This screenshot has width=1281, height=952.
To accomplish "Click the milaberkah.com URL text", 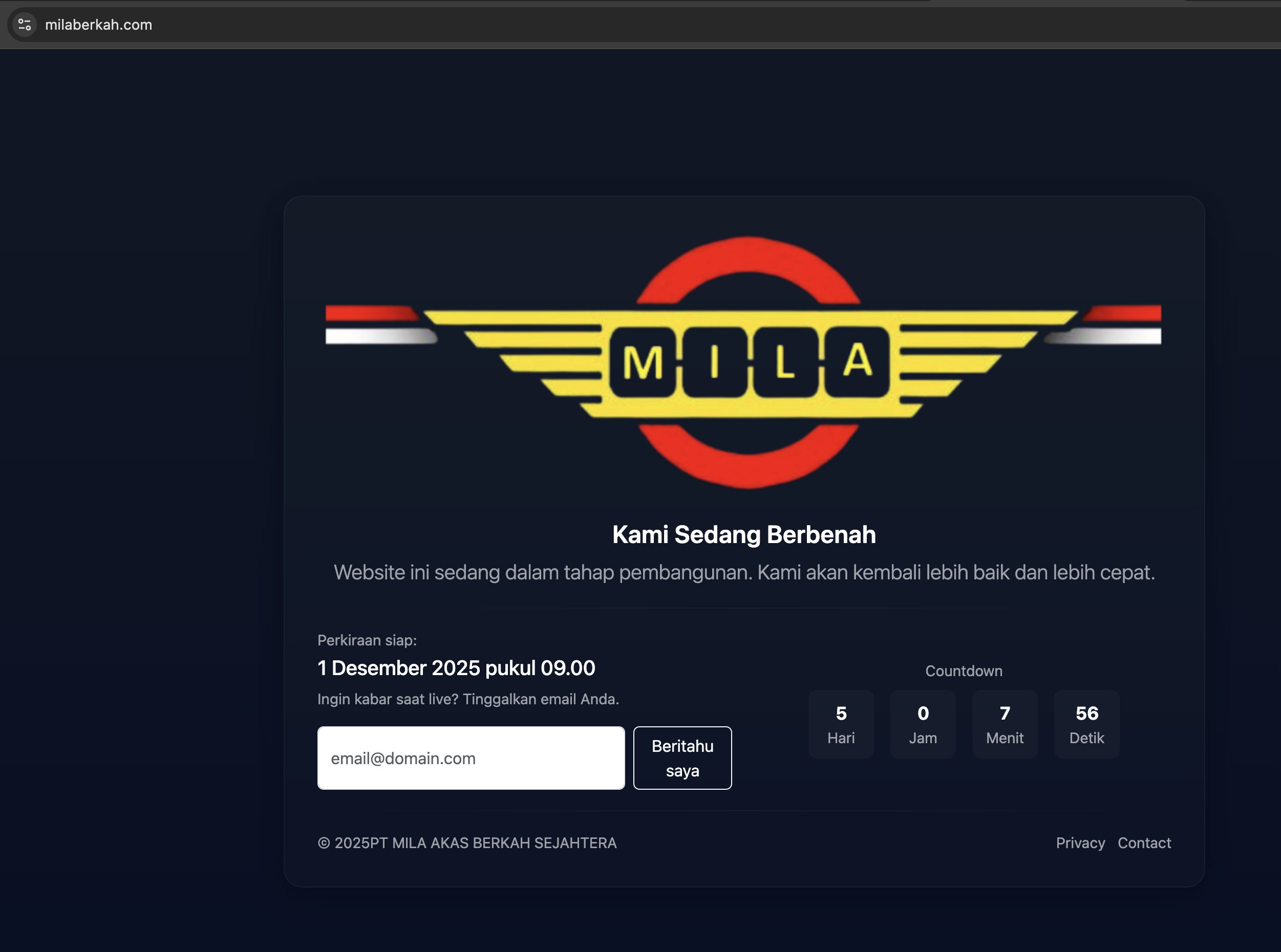I will (99, 25).
